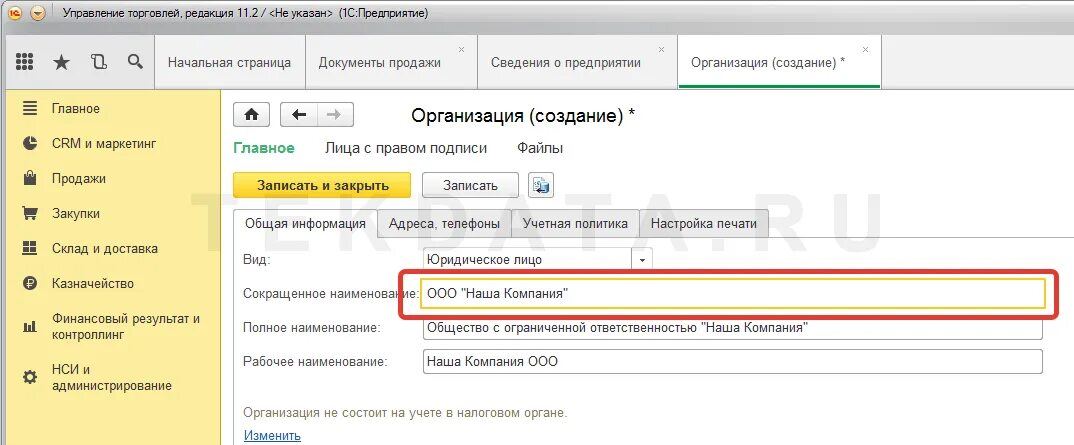Switch to Адреса, телефоны tab
The image size is (1074, 445).
point(444,223)
